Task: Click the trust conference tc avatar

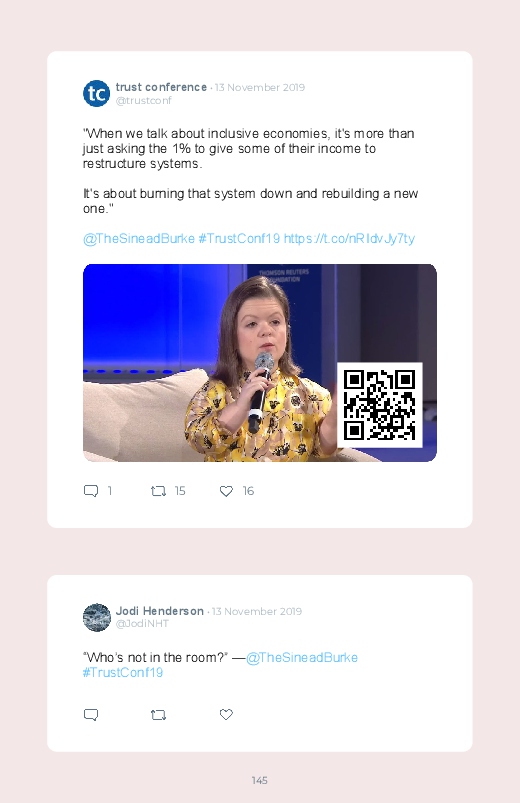Action: tap(96, 93)
